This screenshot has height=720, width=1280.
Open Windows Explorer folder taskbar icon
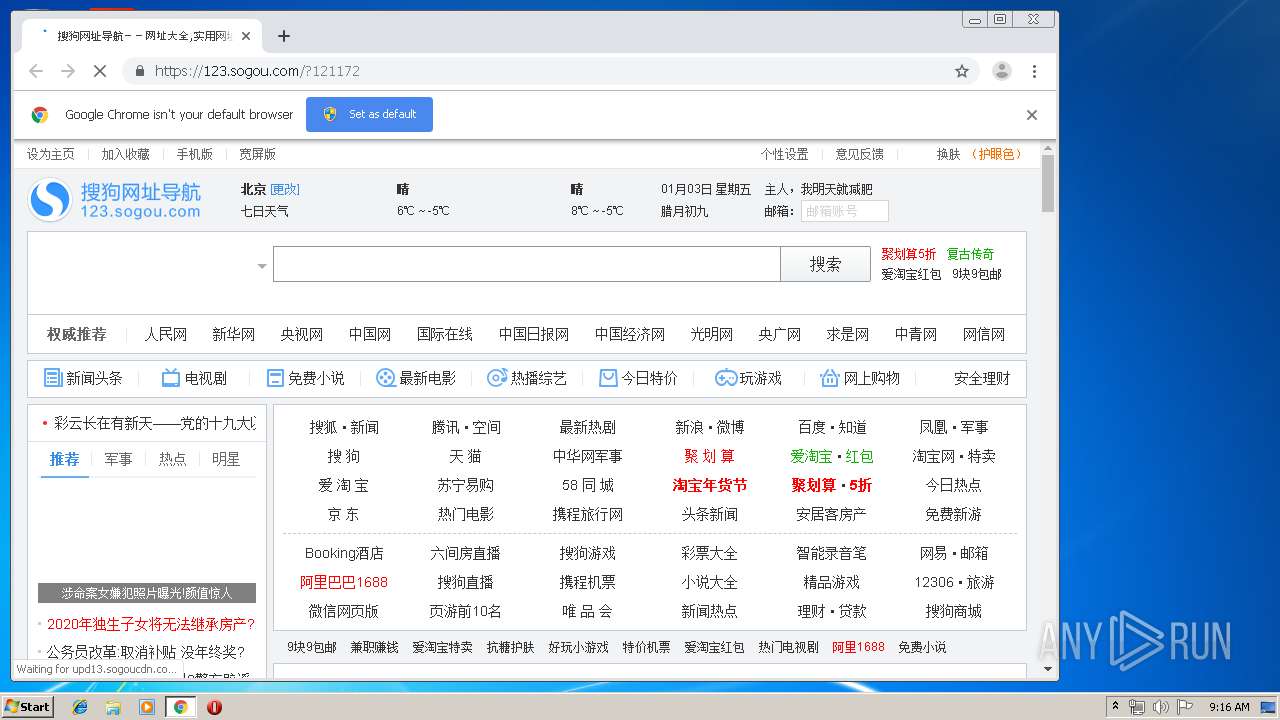tap(113, 707)
